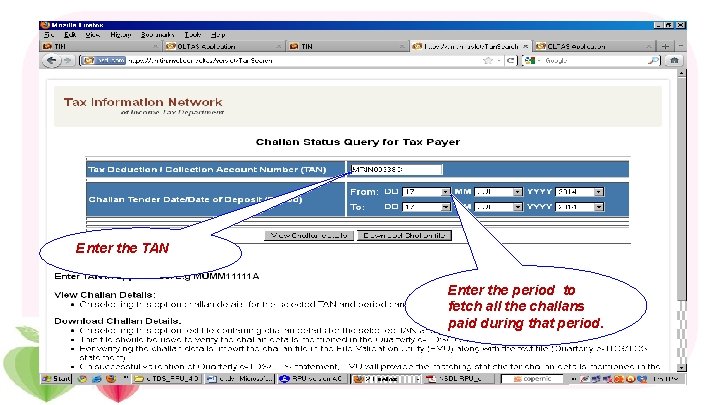This screenshot has height=405, width=720.
Task: Open the File menu
Action: pos(49,34)
